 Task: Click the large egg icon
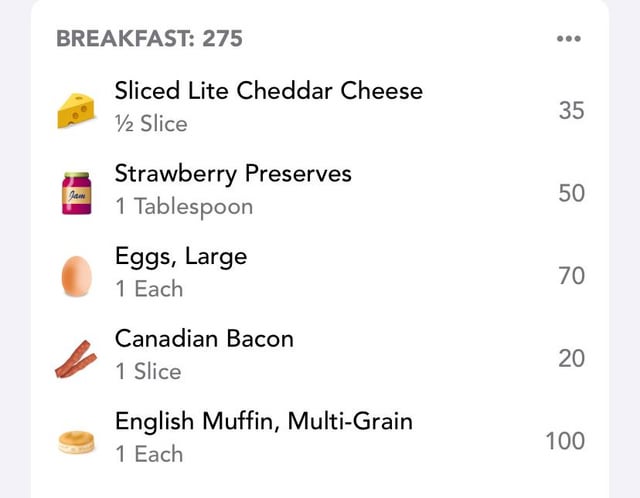pyautogui.click(x=76, y=275)
